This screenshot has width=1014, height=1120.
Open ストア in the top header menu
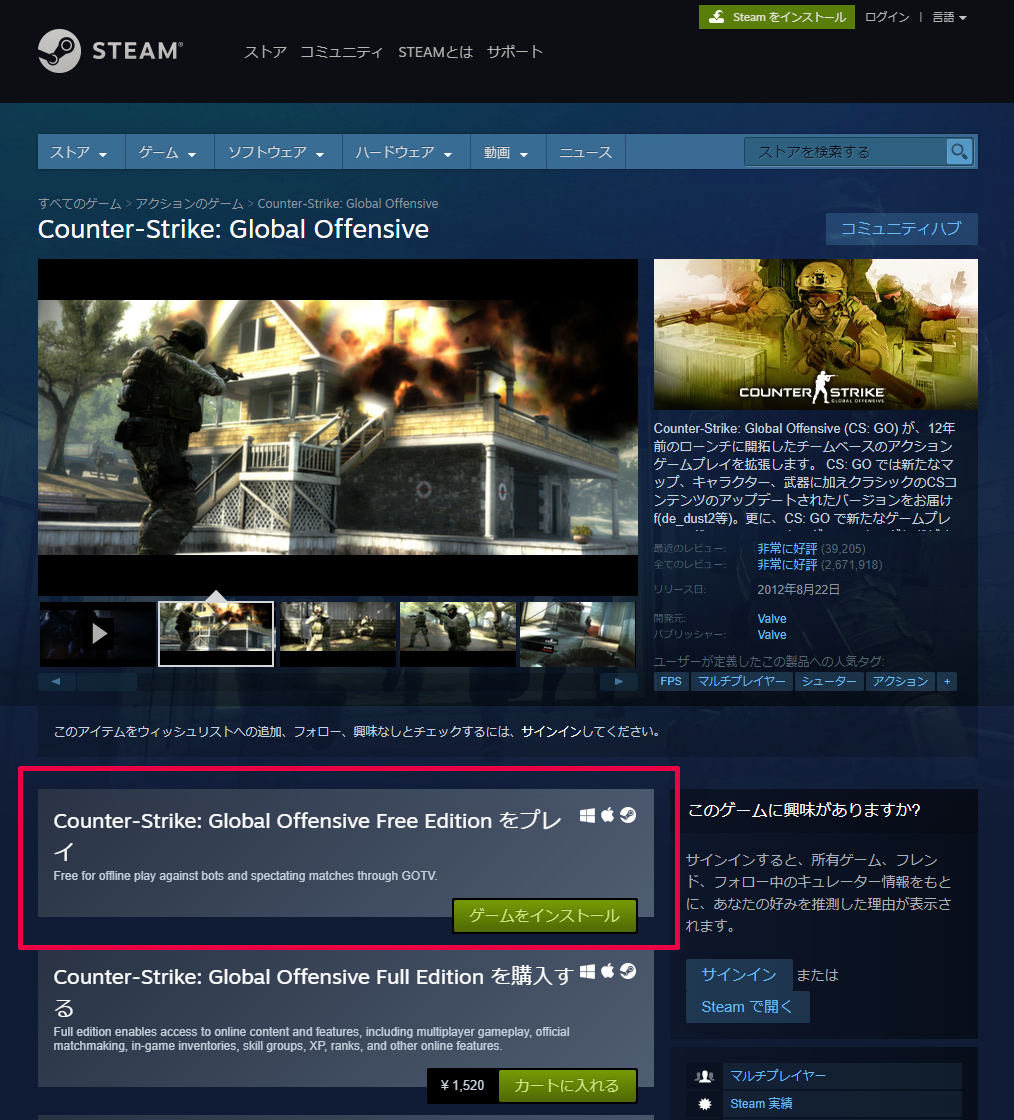point(265,51)
